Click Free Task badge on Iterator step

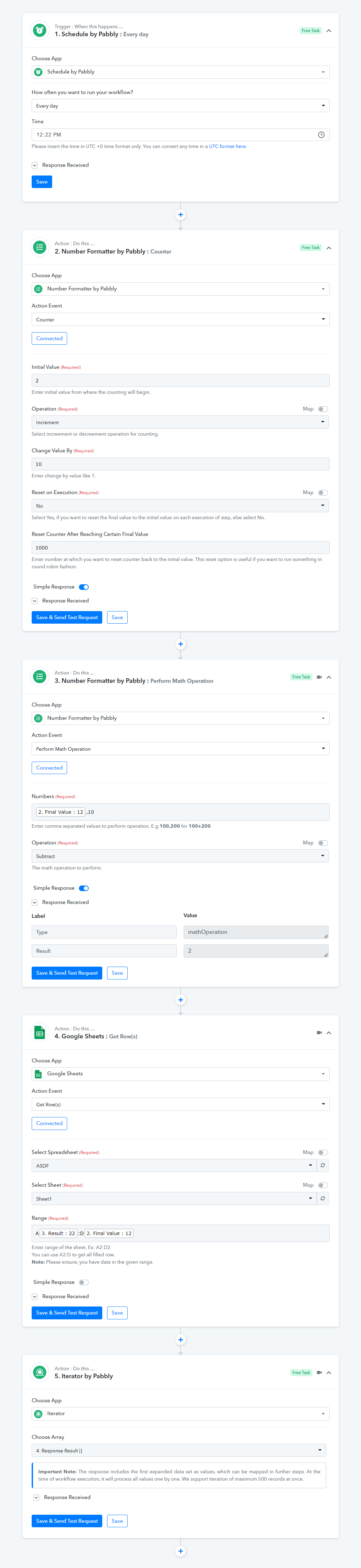pos(301,1373)
